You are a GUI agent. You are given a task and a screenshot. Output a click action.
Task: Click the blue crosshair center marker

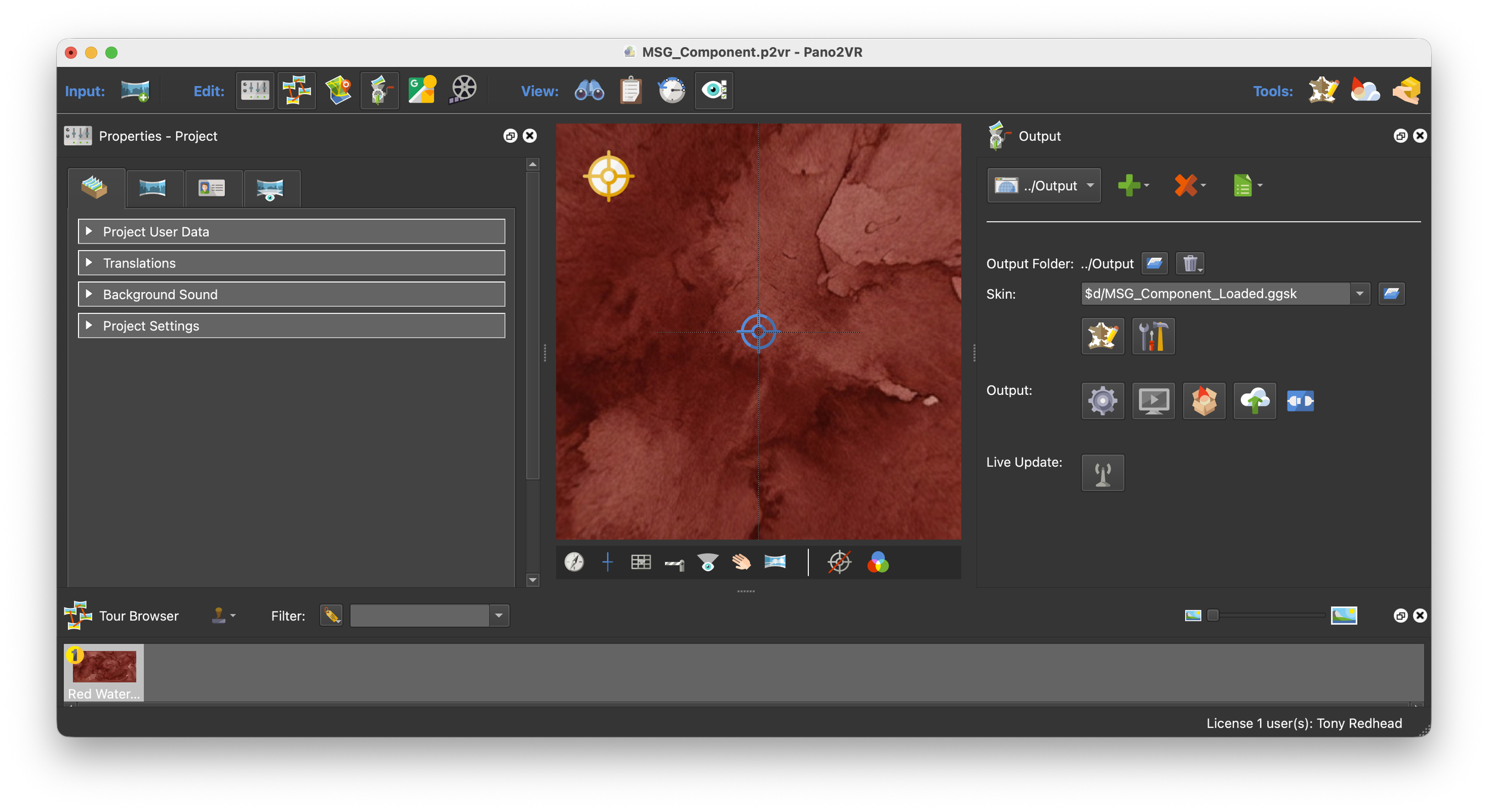758,332
